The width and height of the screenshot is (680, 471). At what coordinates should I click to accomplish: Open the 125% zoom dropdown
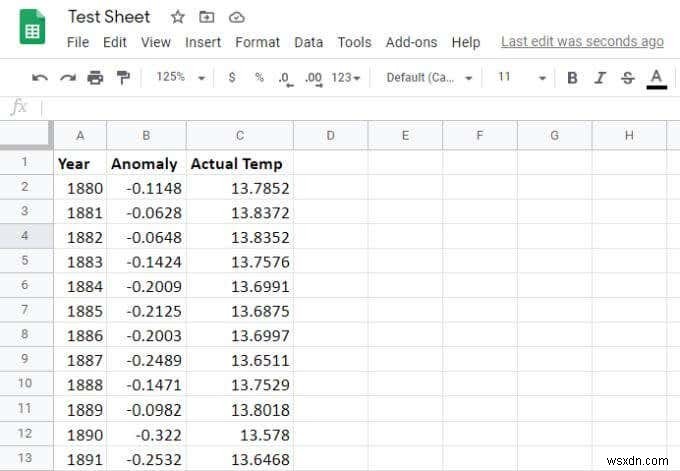click(180, 78)
